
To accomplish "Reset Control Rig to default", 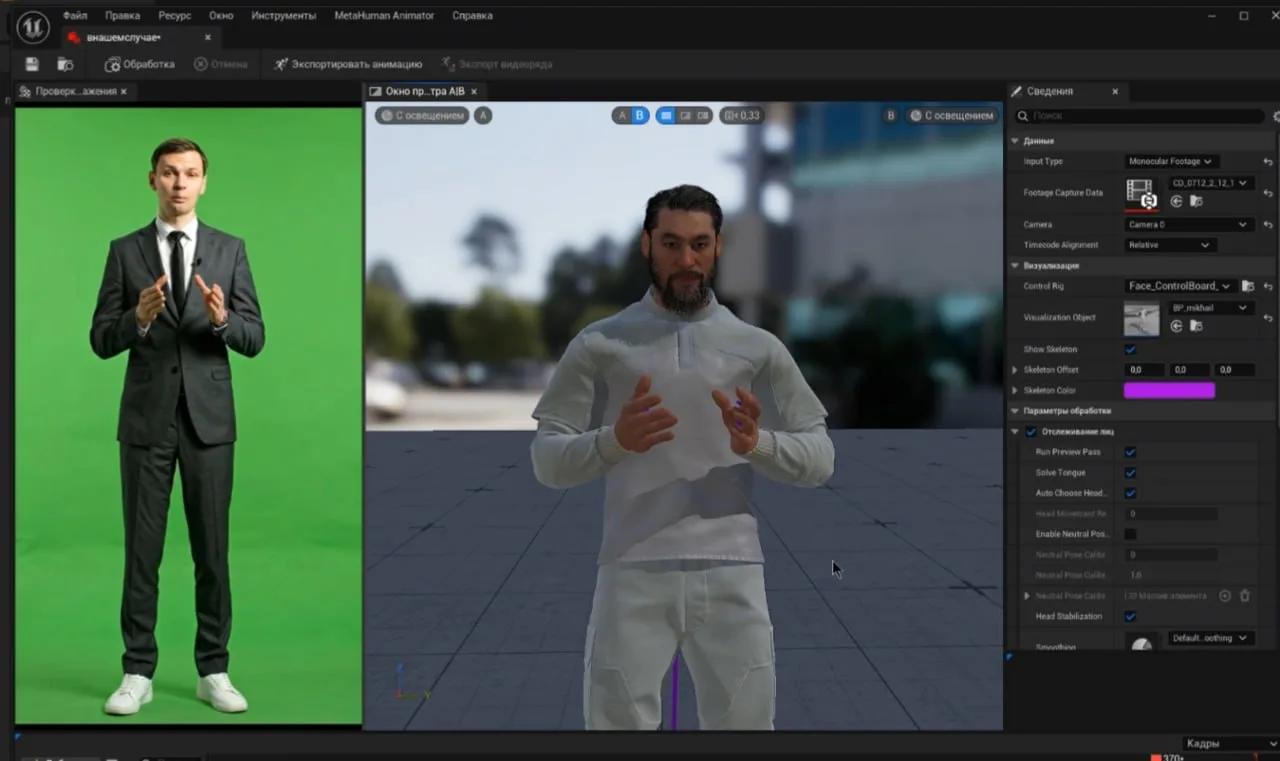I will coord(1268,286).
